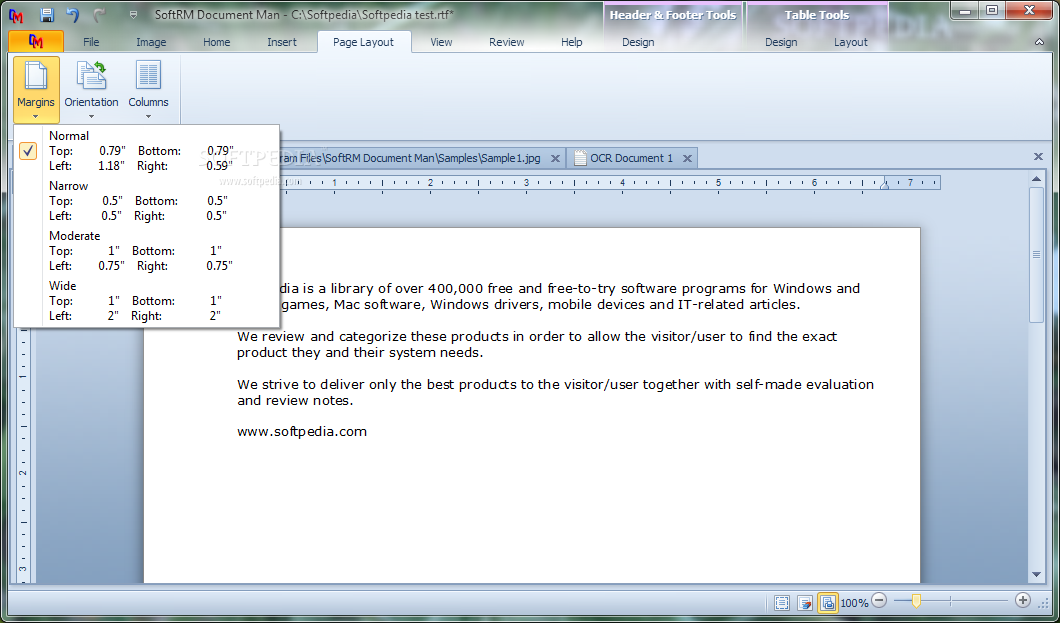
Task: Close the Sample1.jpg document tab
Action: [x=555, y=158]
